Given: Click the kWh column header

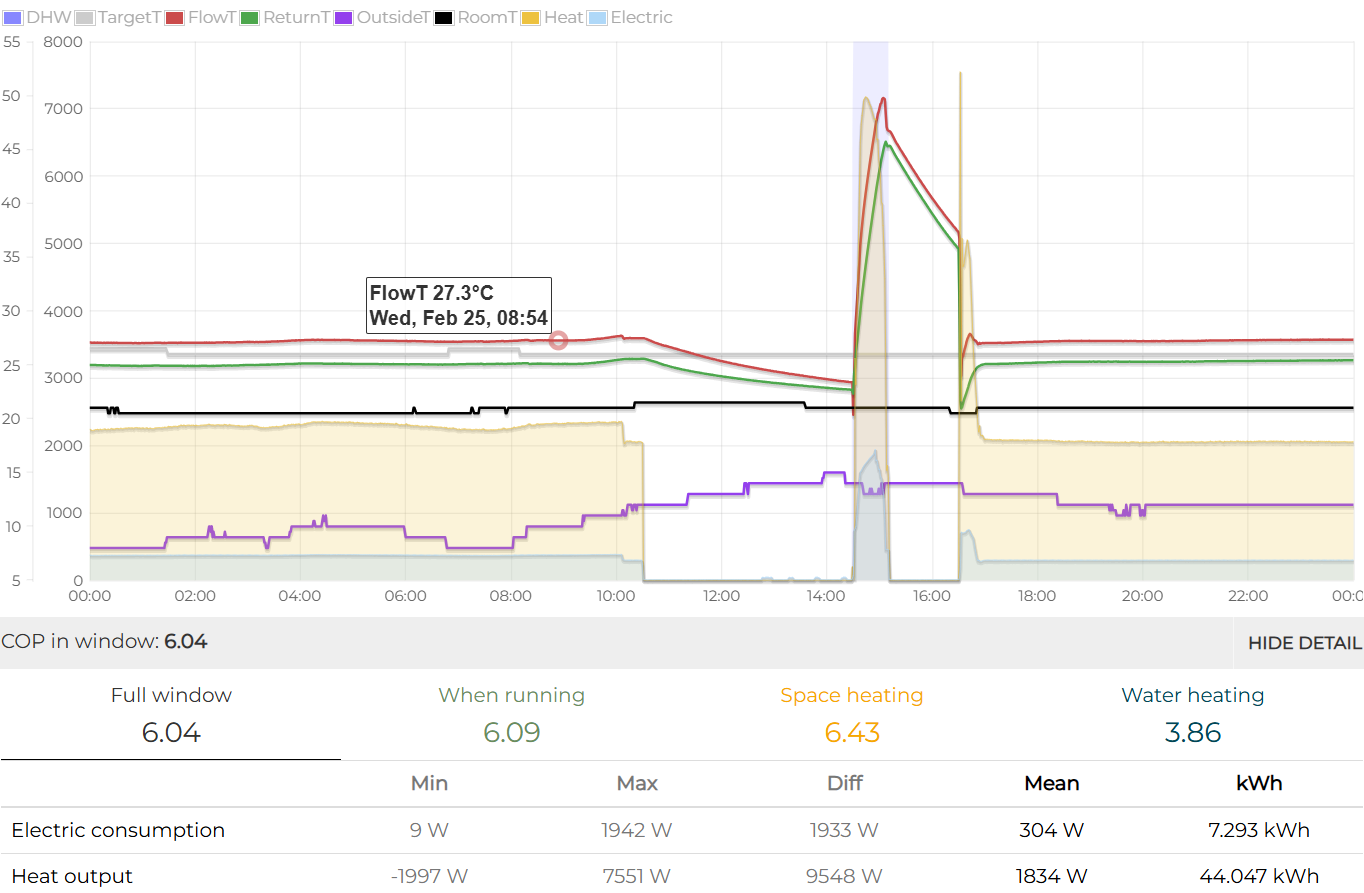Looking at the screenshot, I should point(1259,783).
